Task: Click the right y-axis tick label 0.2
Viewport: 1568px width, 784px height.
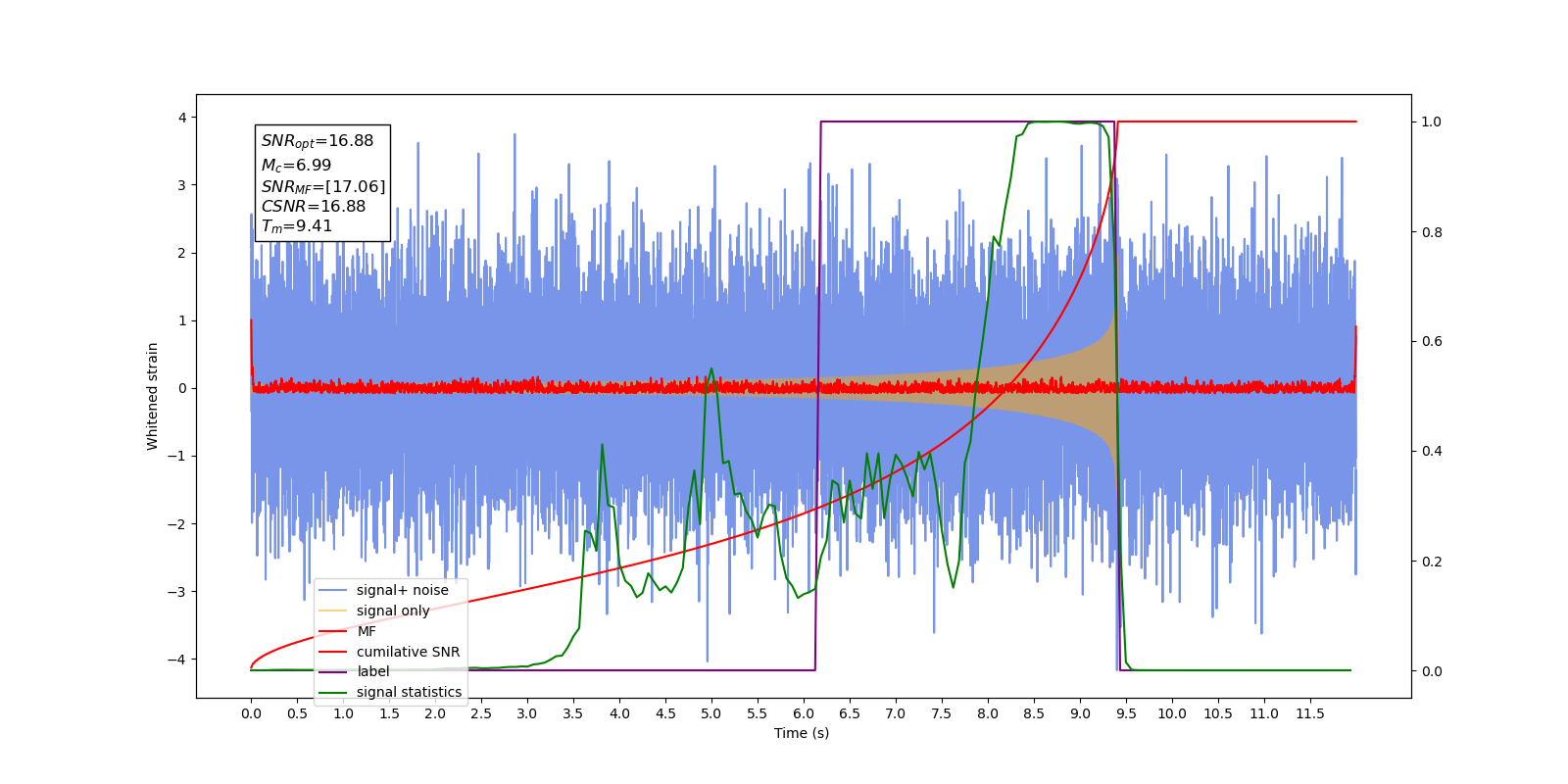Action: 1432,562
